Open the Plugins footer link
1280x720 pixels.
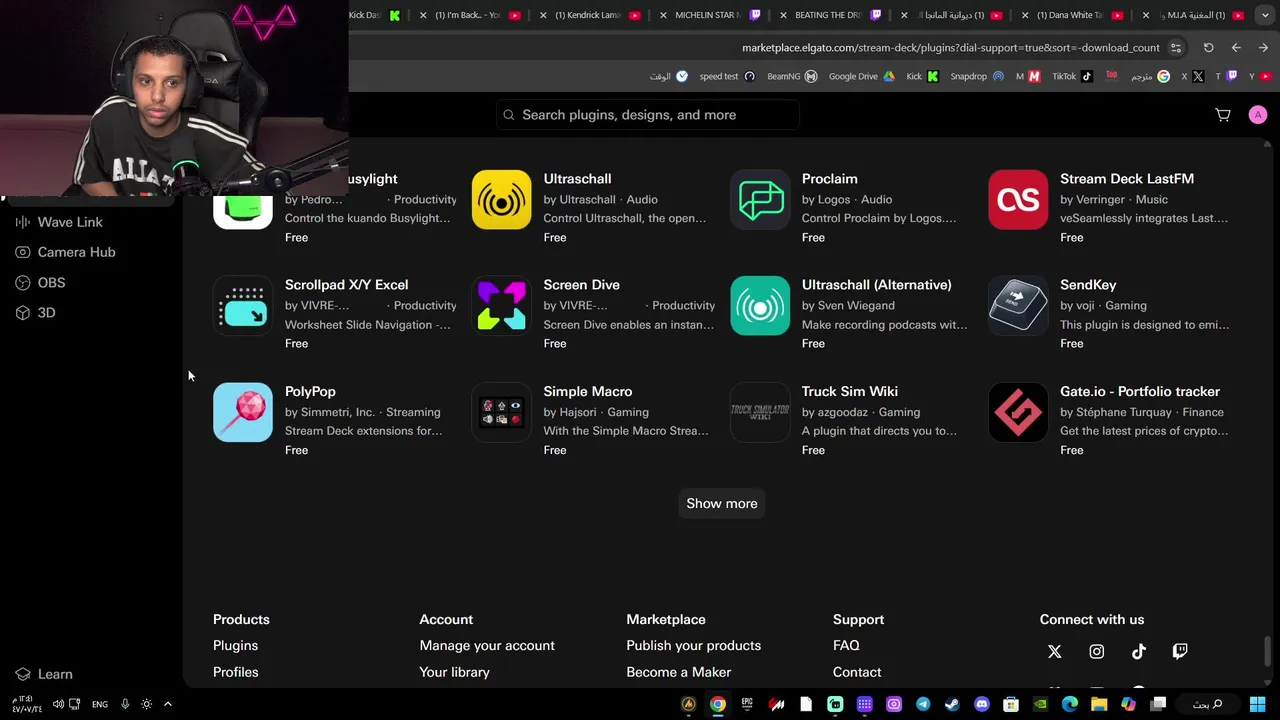tap(235, 646)
